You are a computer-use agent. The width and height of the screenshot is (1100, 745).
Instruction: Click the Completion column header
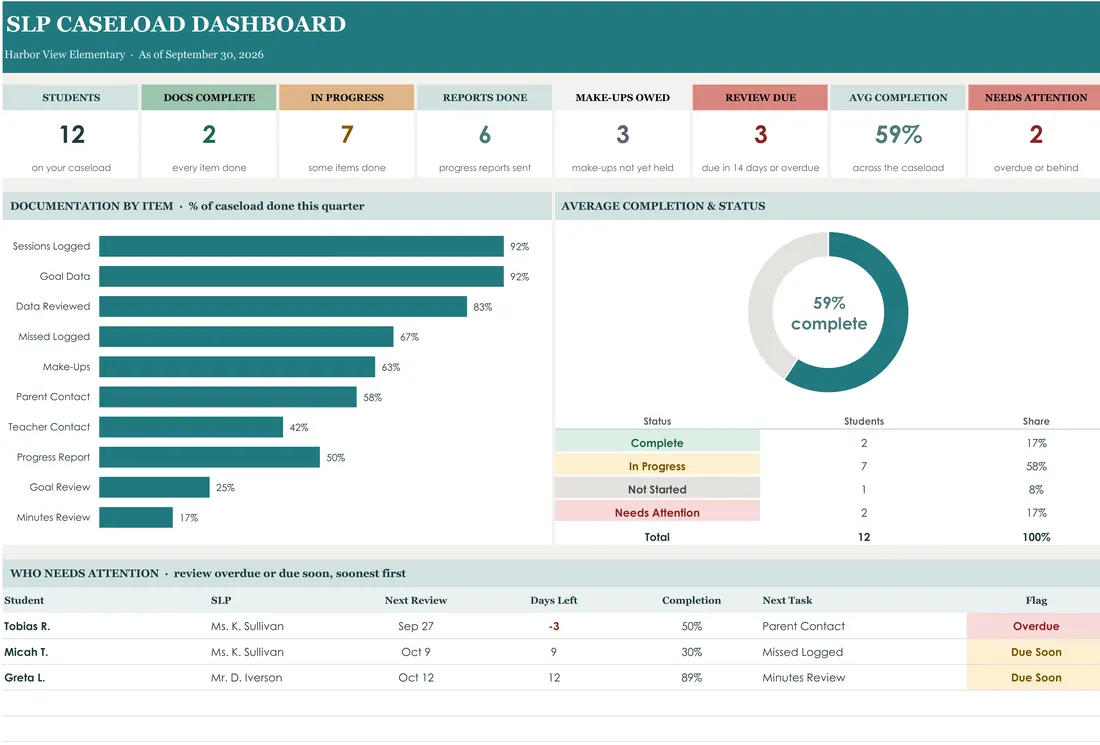coord(691,600)
